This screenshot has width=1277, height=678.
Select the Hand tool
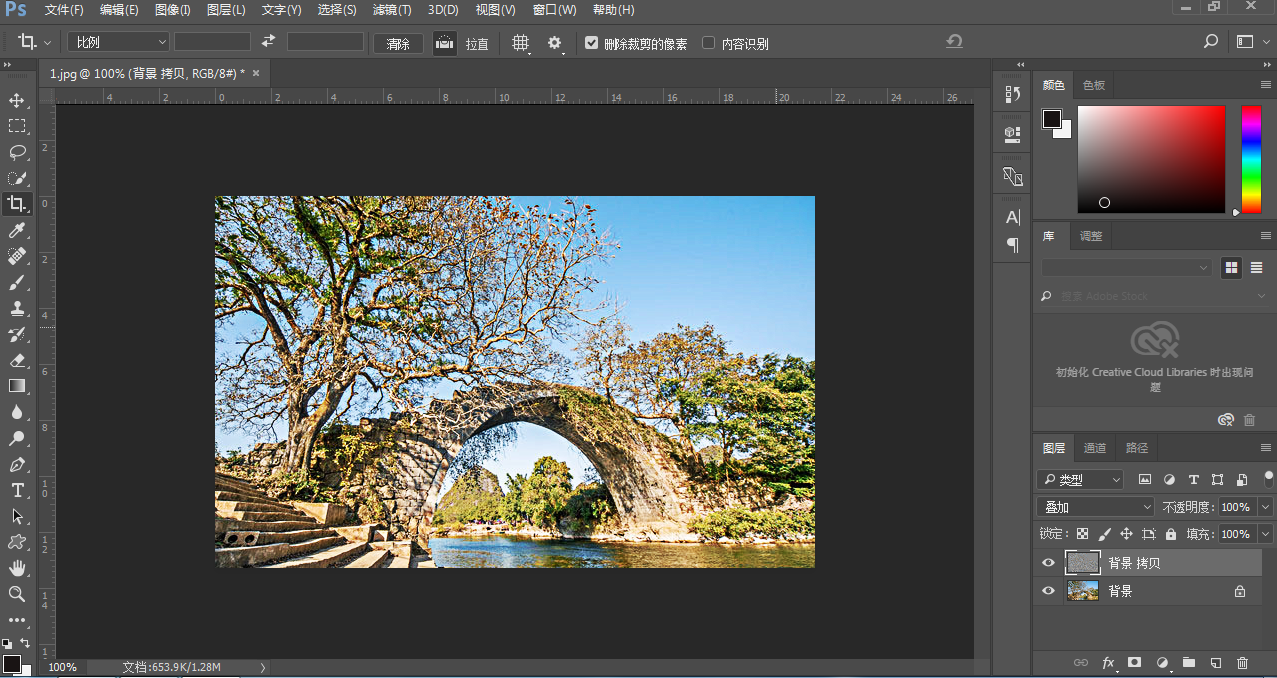tap(17, 568)
